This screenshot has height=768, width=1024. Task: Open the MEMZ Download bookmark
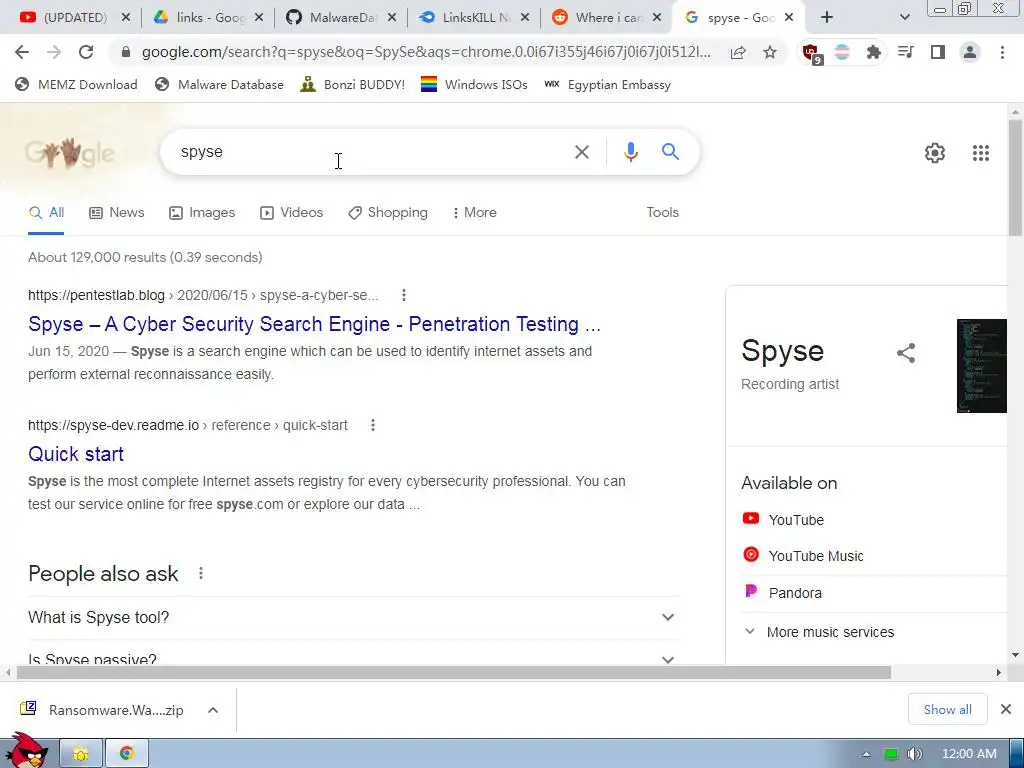click(x=76, y=85)
